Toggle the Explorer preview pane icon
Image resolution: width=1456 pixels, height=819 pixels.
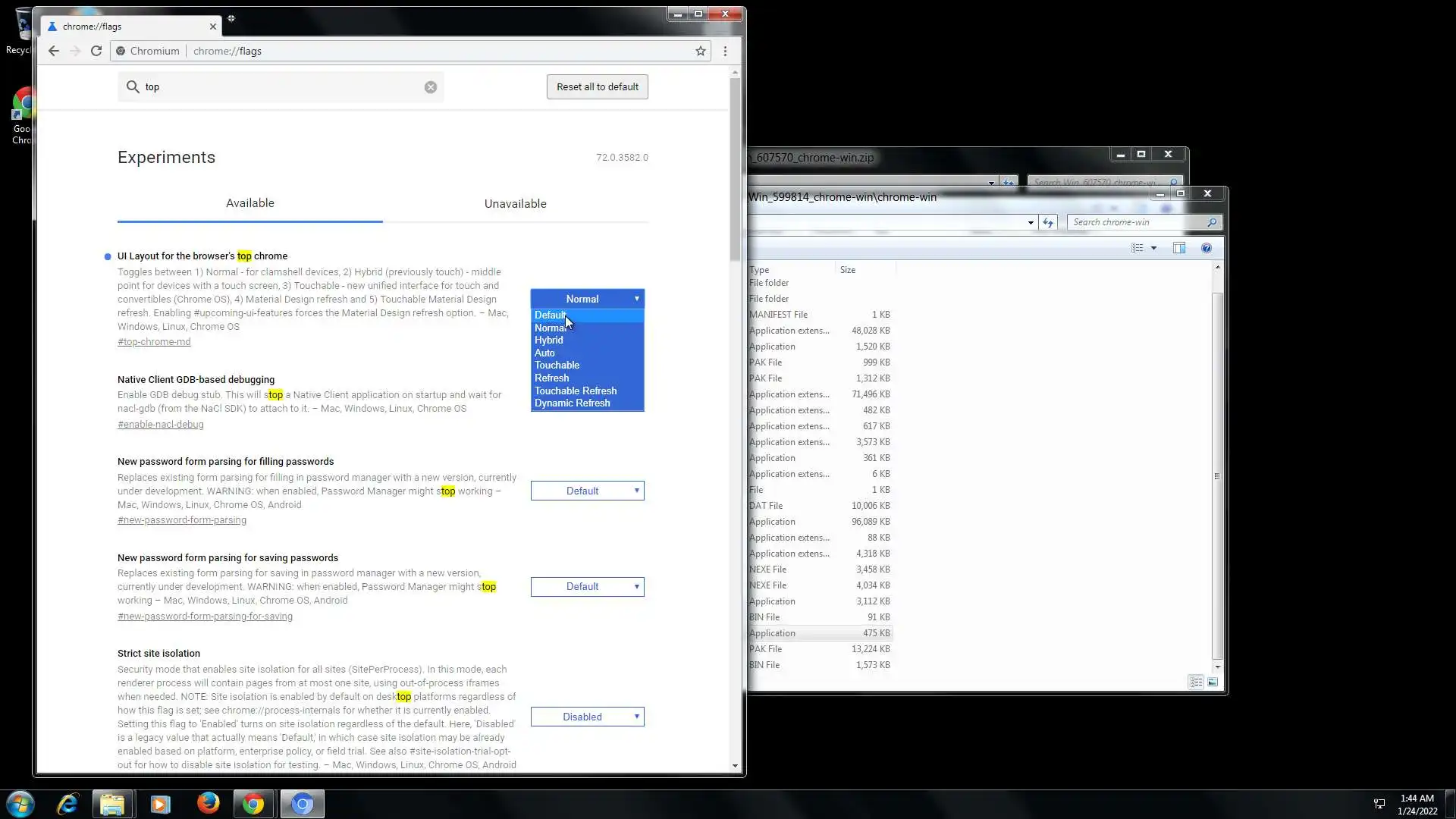[1179, 248]
